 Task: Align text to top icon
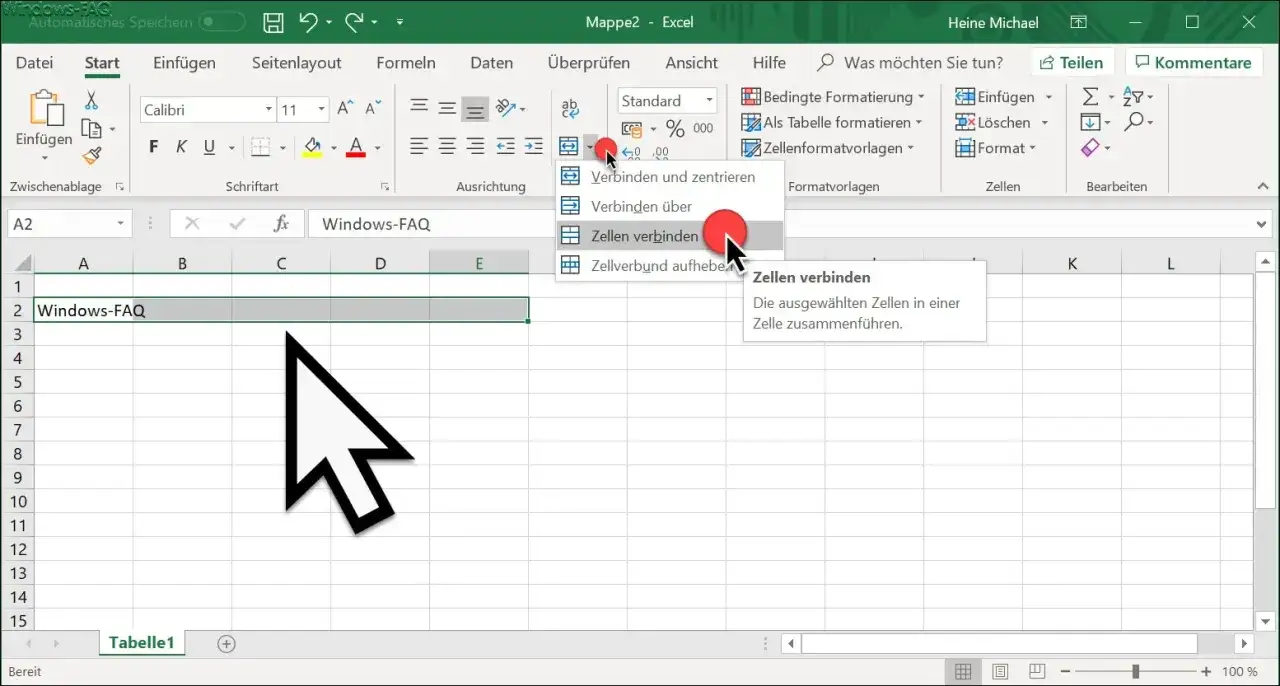pyautogui.click(x=419, y=108)
